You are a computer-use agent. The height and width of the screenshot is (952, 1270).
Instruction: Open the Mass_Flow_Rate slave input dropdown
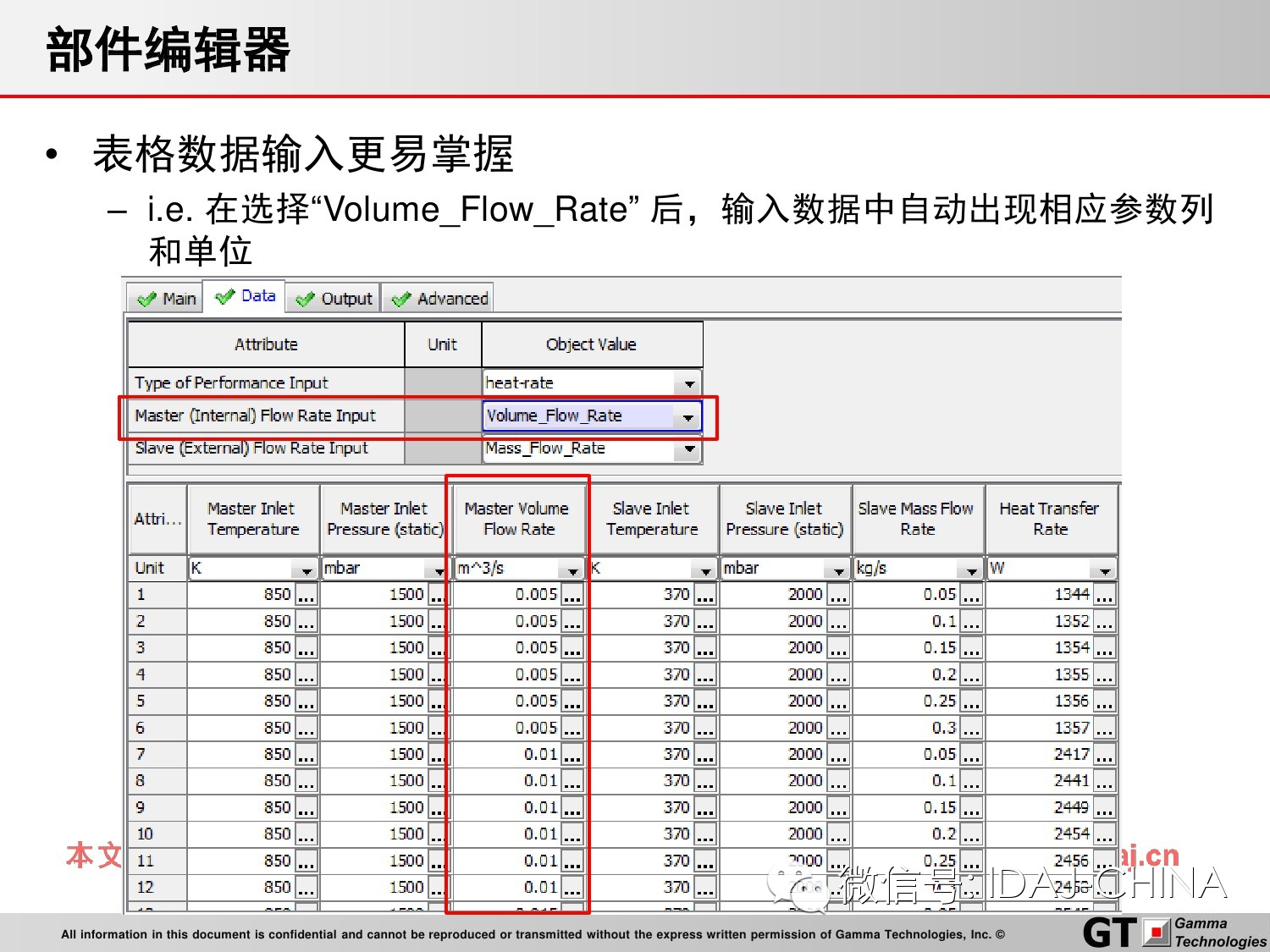pos(689,449)
